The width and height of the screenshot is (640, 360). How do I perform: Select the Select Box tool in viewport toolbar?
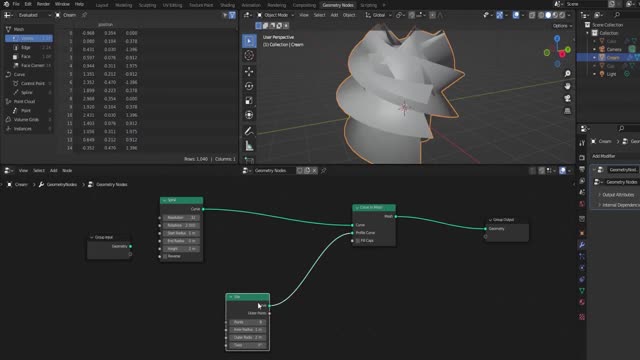pyautogui.click(x=249, y=41)
